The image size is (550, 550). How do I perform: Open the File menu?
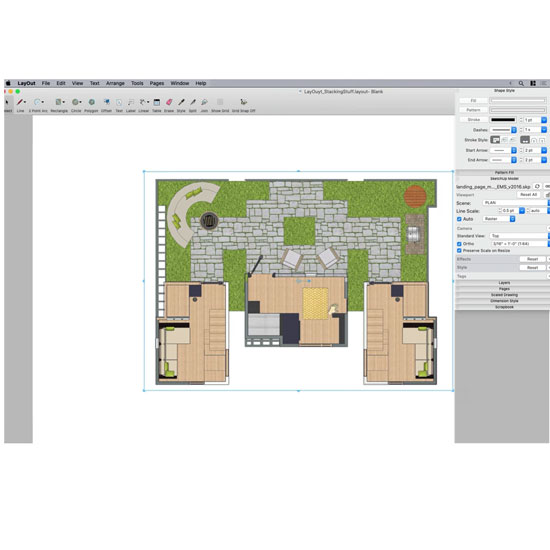coord(46,83)
